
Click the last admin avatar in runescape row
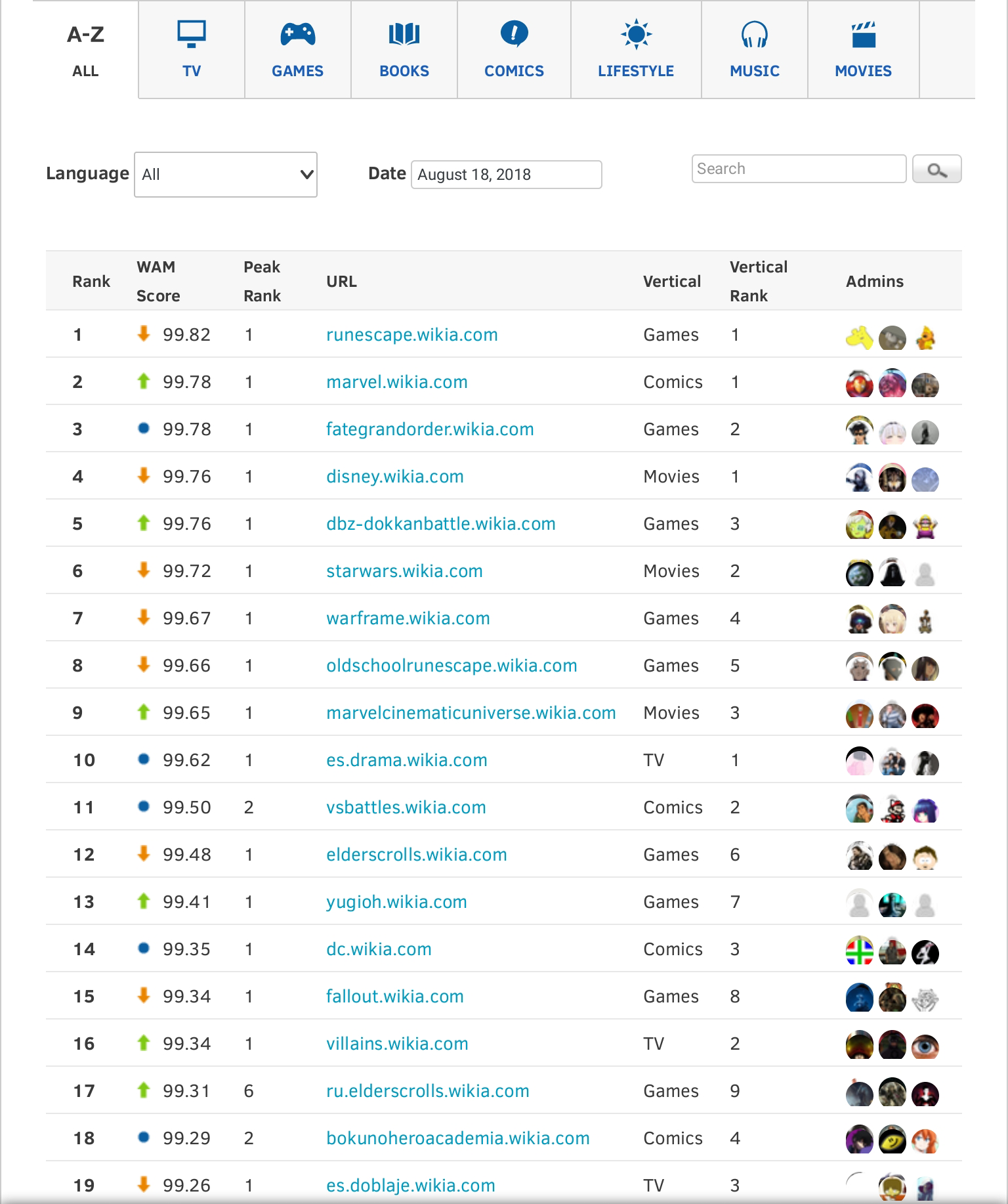coord(925,338)
